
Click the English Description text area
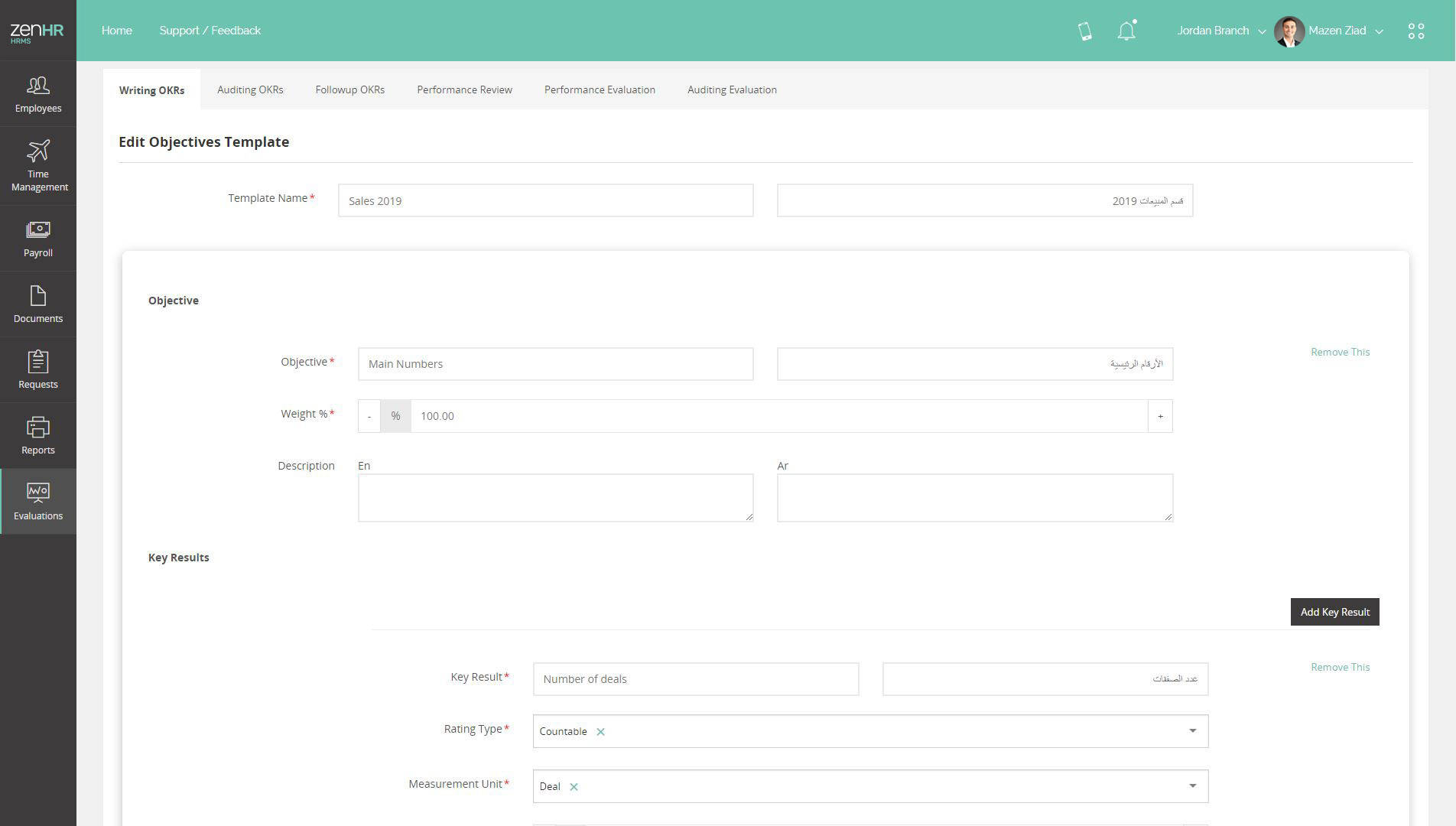click(x=555, y=498)
